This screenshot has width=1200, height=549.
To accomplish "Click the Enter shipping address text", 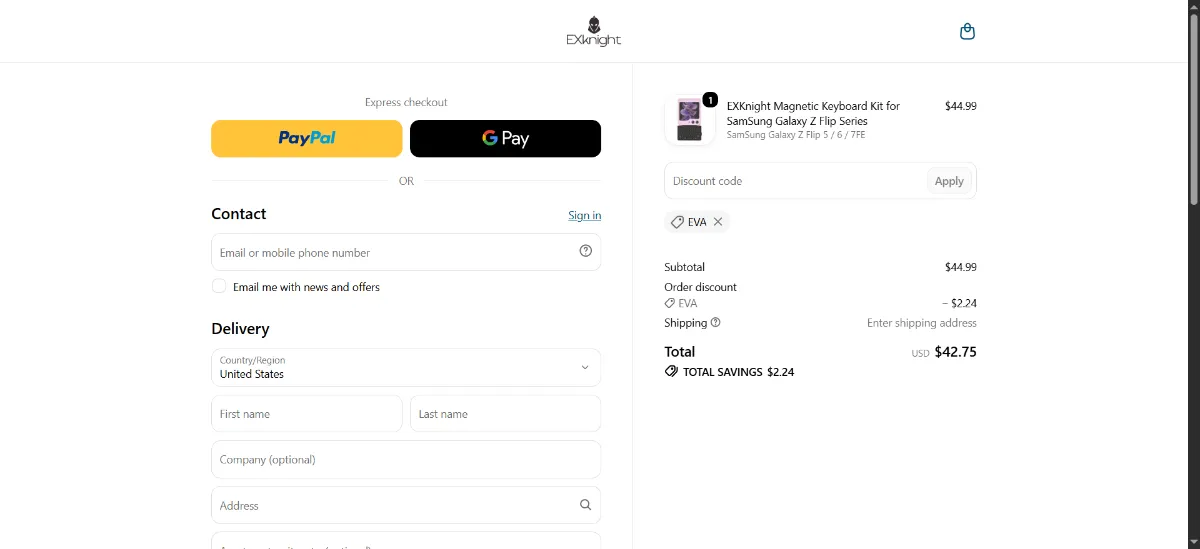I will pyautogui.click(x=922, y=323).
